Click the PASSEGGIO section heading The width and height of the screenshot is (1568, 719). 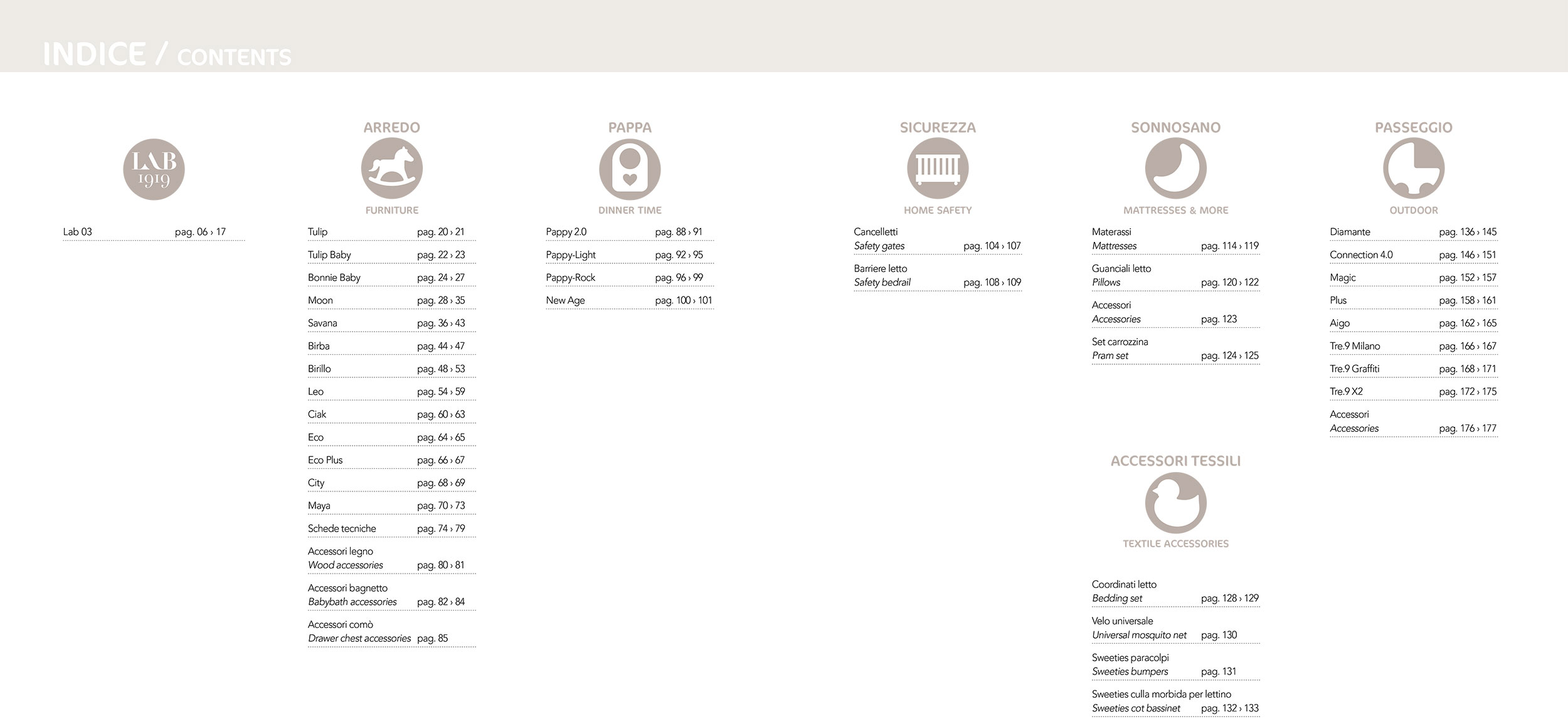pyautogui.click(x=1414, y=127)
